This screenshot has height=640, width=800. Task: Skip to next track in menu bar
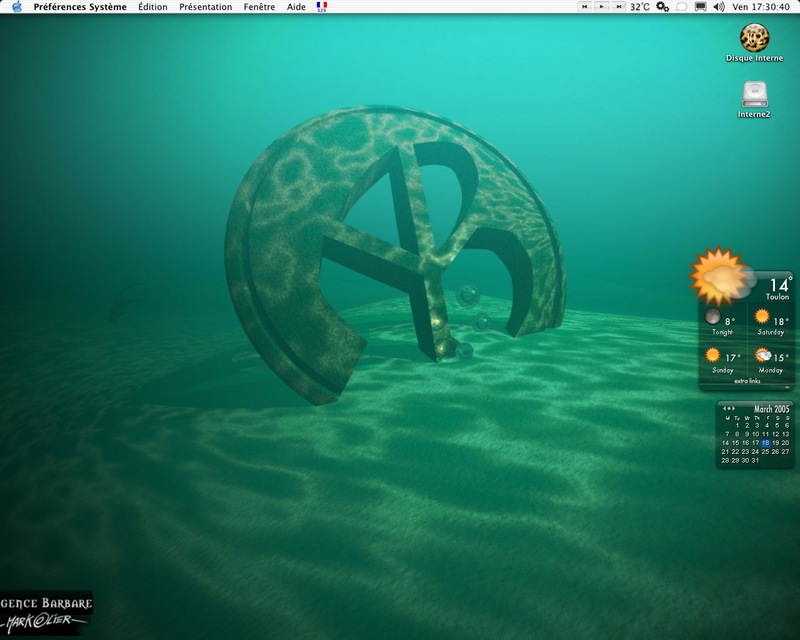618,7
